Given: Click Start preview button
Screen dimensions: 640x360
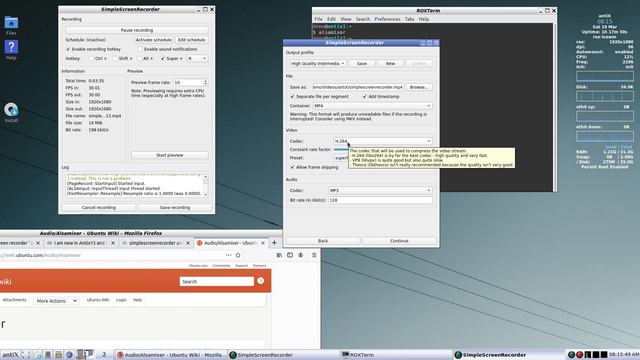Looking at the screenshot, I should pyautogui.click(x=170, y=156).
